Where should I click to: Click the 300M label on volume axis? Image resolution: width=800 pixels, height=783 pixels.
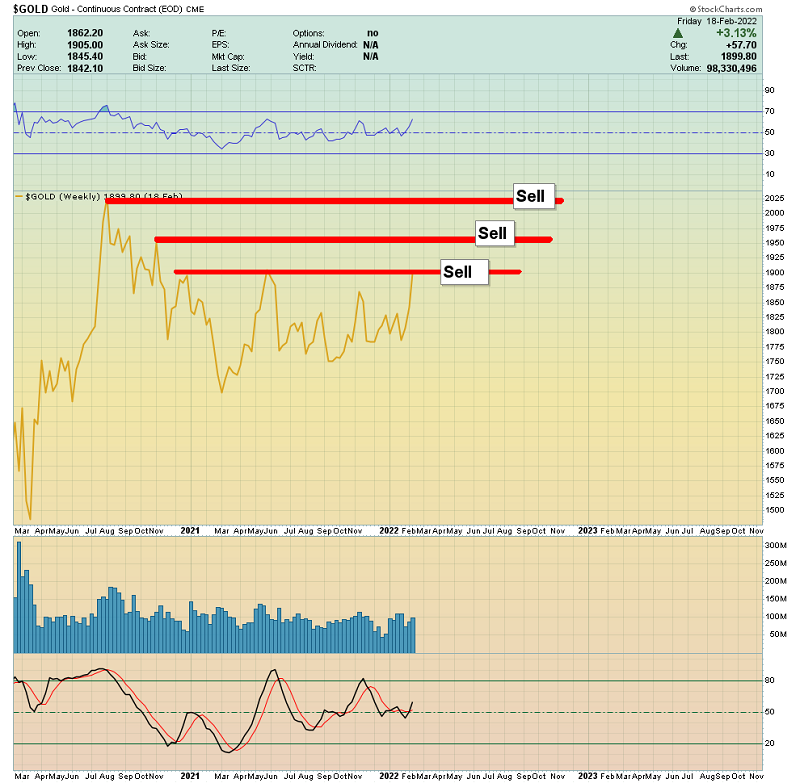777,545
